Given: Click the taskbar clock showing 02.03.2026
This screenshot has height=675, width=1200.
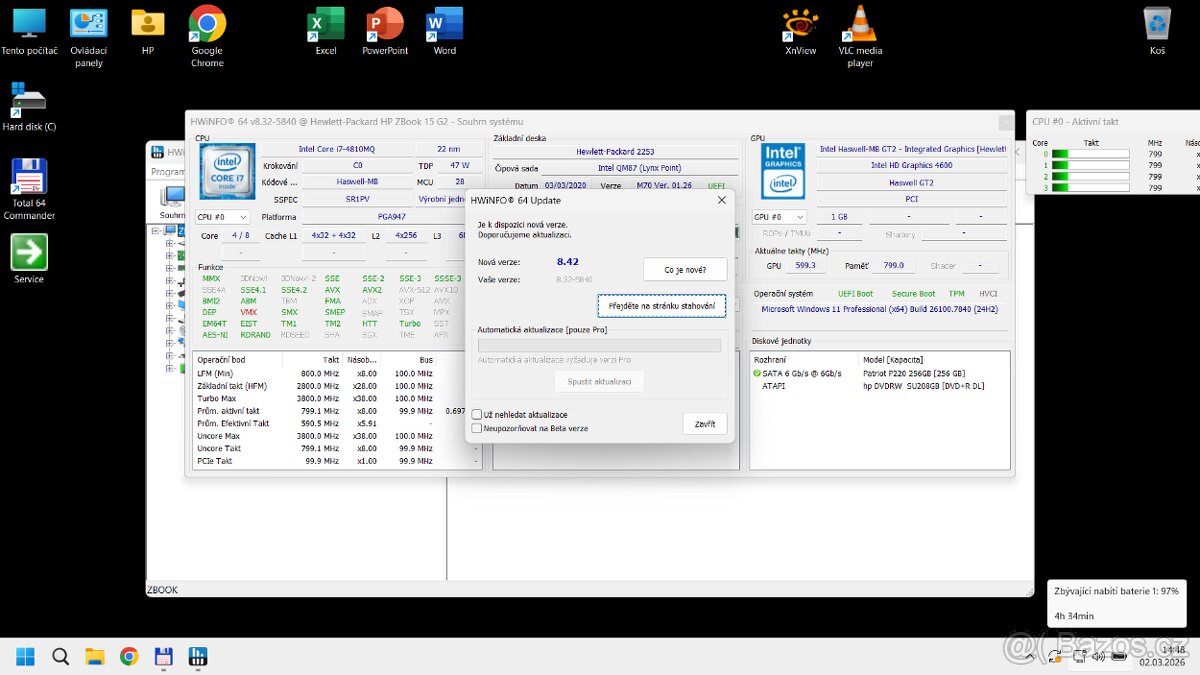Looking at the screenshot, I should click(1162, 656).
